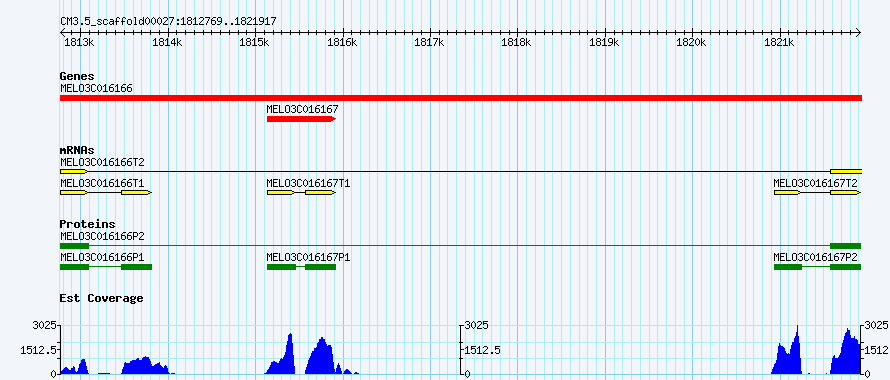Click the MEL03C016166 red gene bar
The height and width of the screenshot is (380, 890).
click(x=461, y=98)
